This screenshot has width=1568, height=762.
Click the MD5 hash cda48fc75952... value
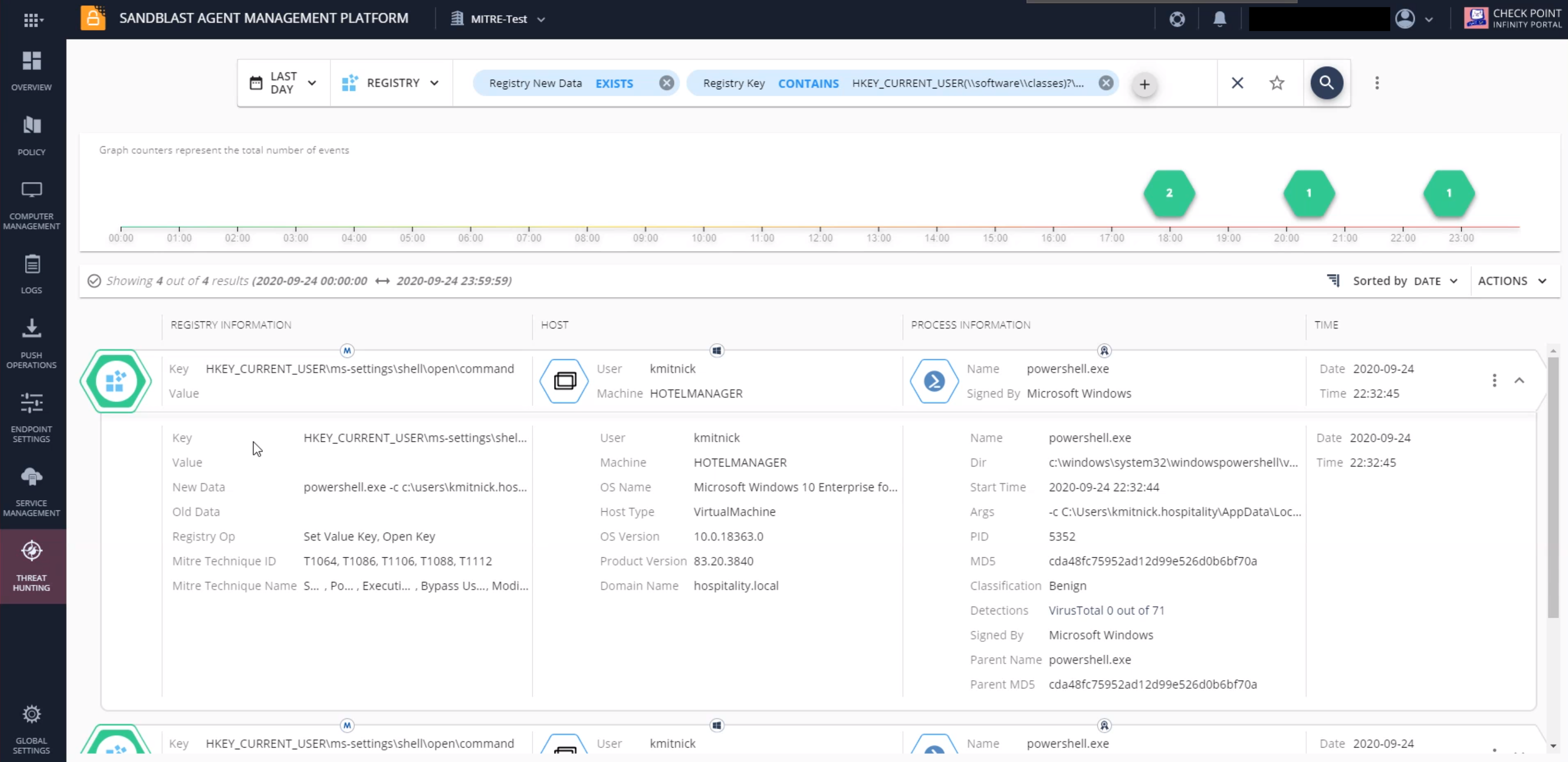[1152, 561]
